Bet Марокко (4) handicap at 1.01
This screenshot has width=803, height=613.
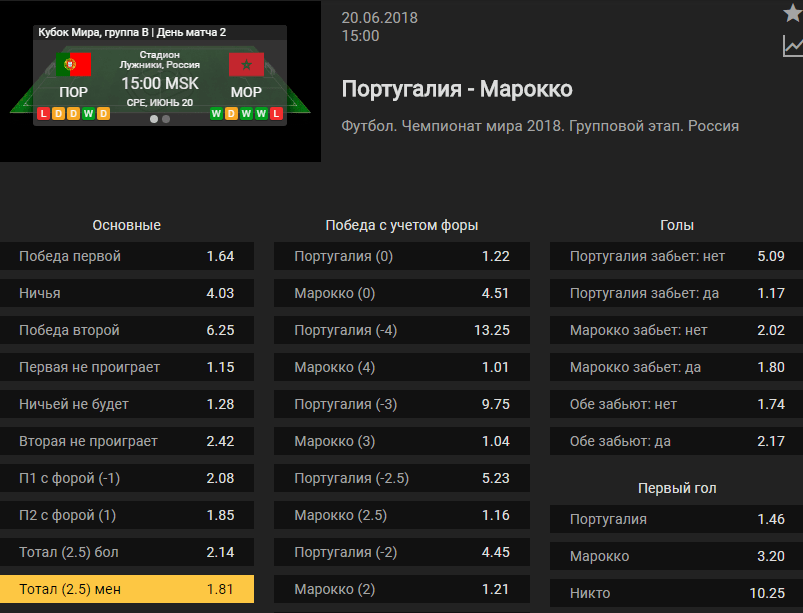(x=402, y=367)
